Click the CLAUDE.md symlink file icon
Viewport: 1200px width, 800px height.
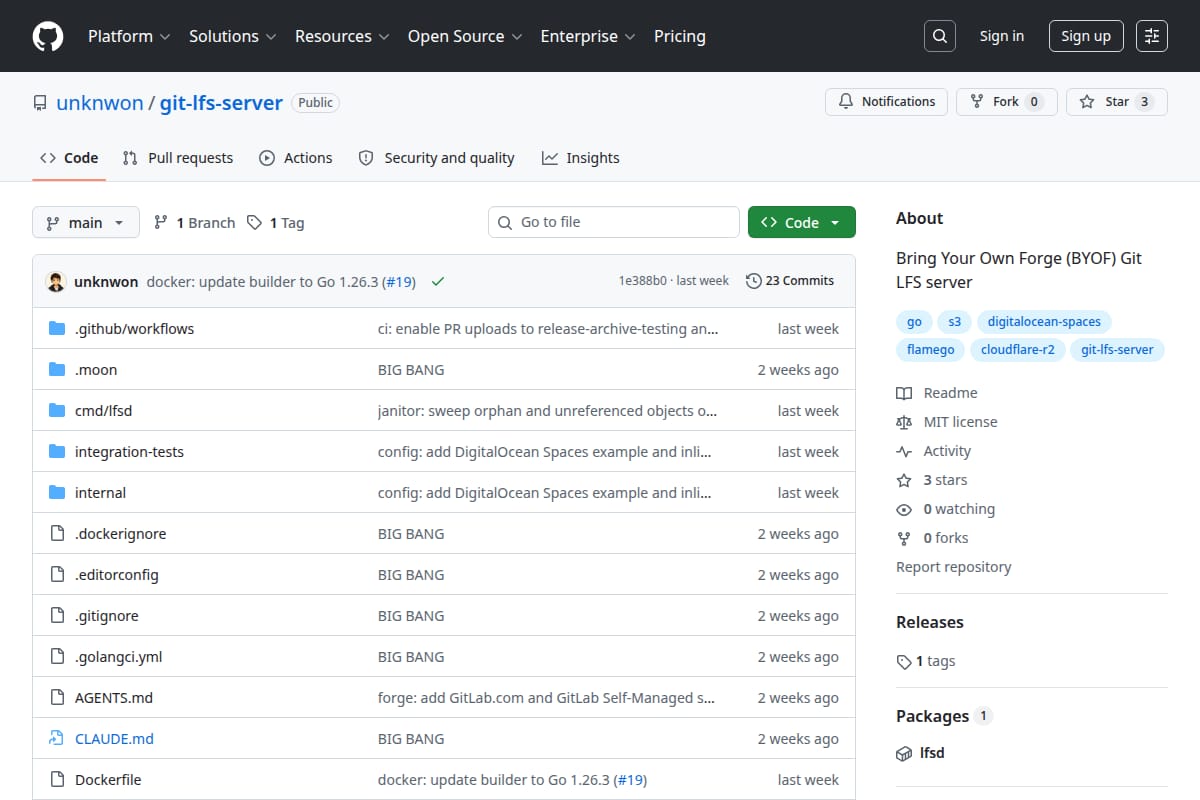point(57,739)
